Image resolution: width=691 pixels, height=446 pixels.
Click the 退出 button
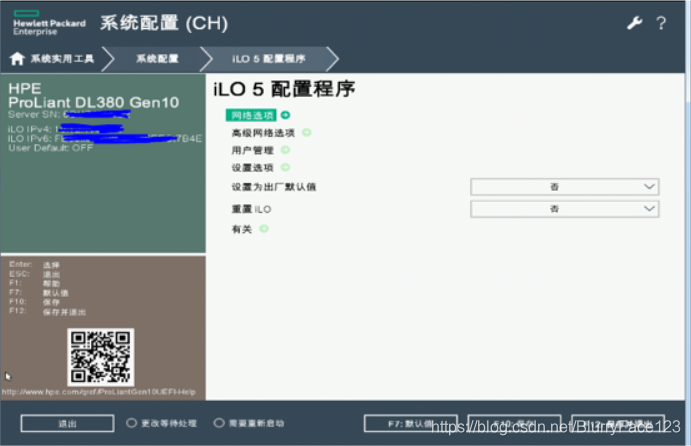(67, 424)
